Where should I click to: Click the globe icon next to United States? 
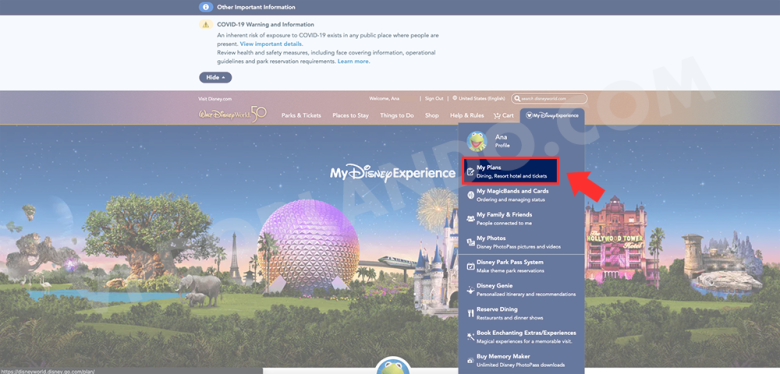point(455,98)
